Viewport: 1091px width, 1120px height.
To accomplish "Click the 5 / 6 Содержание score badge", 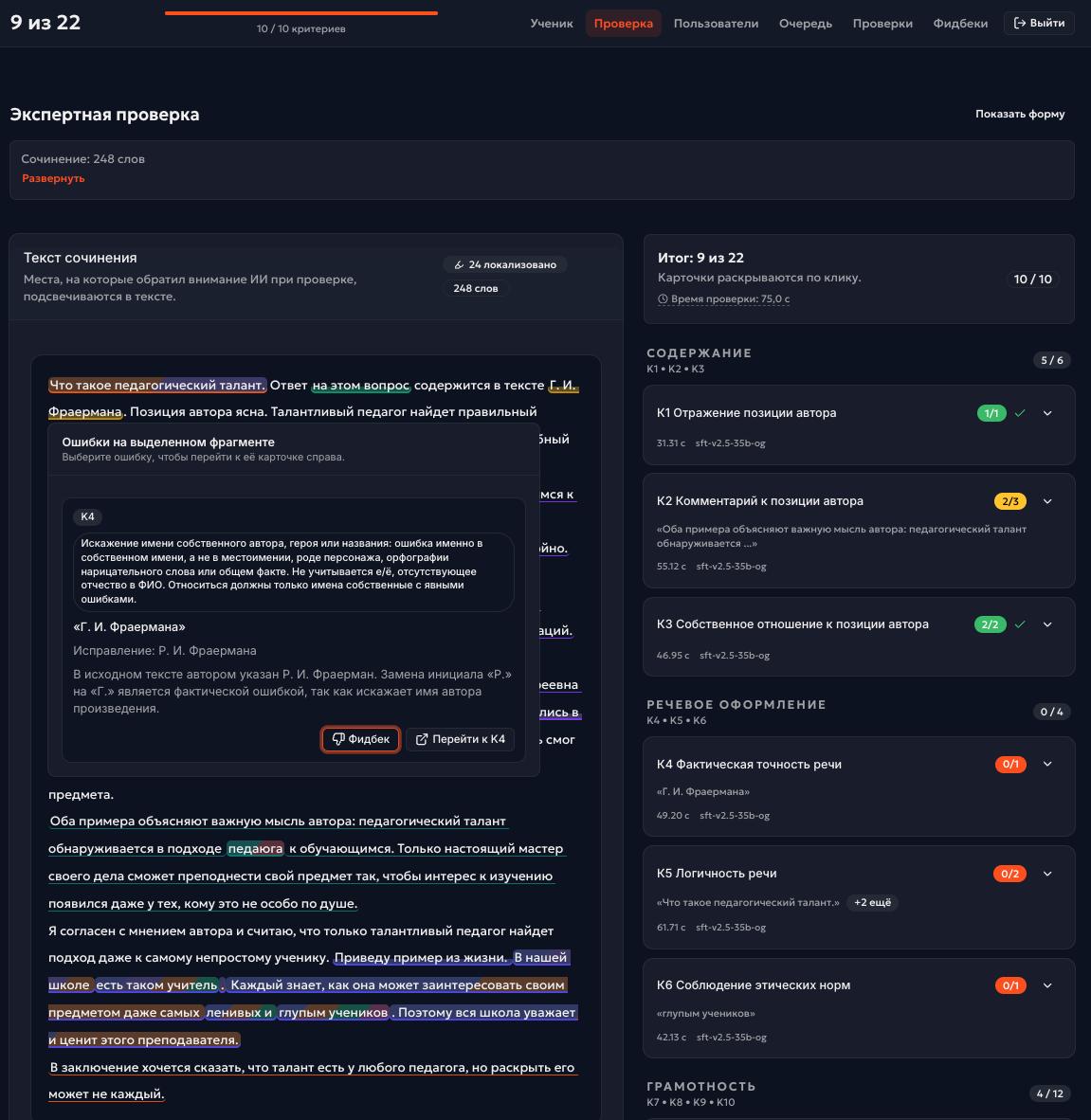I will point(1052,360).
